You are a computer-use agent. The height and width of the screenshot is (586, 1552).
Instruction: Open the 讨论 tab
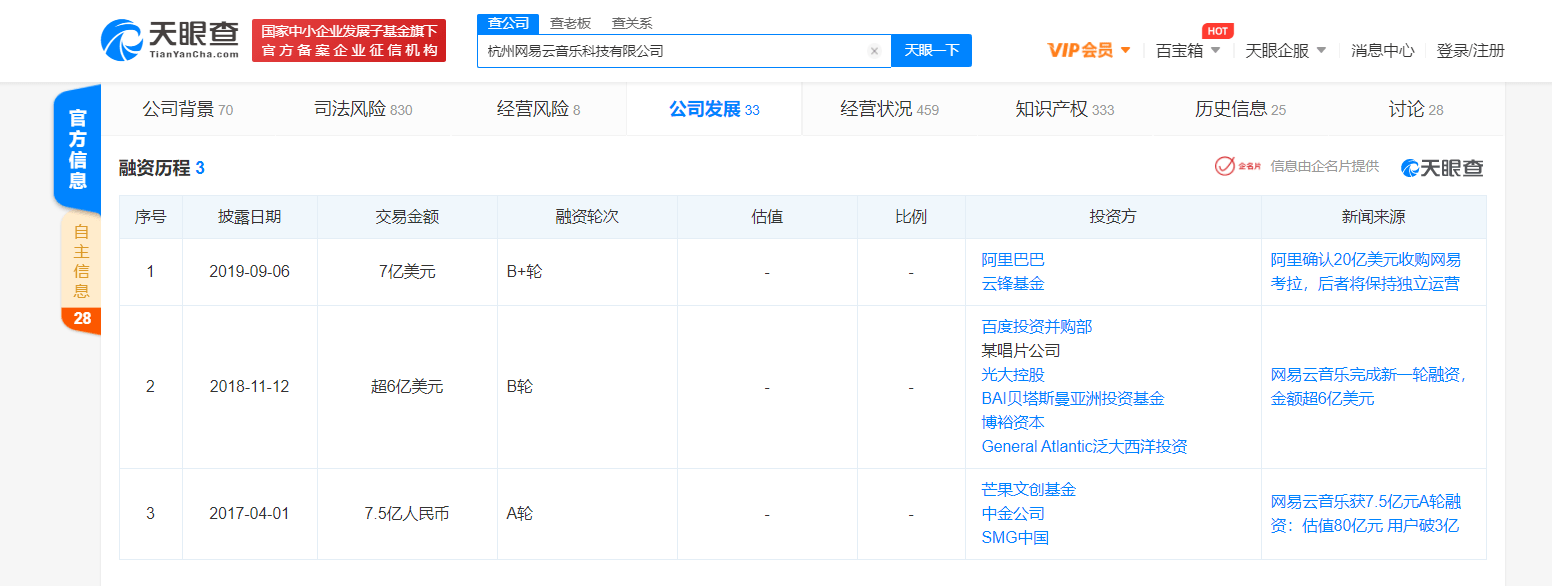click(1415, 110)
